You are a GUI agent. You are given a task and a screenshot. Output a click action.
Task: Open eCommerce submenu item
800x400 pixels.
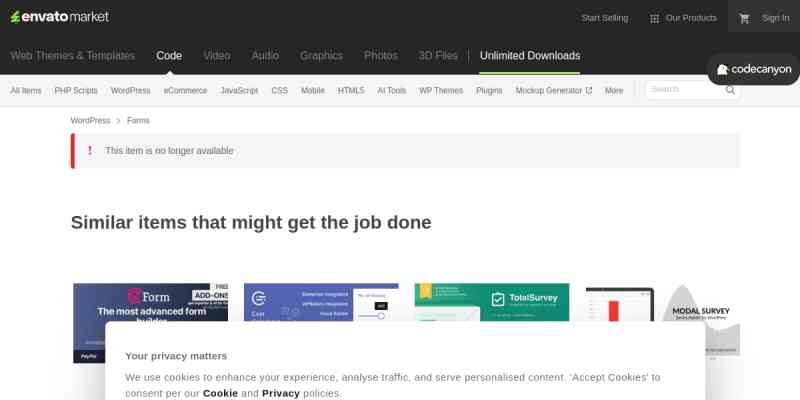(185, 90)
